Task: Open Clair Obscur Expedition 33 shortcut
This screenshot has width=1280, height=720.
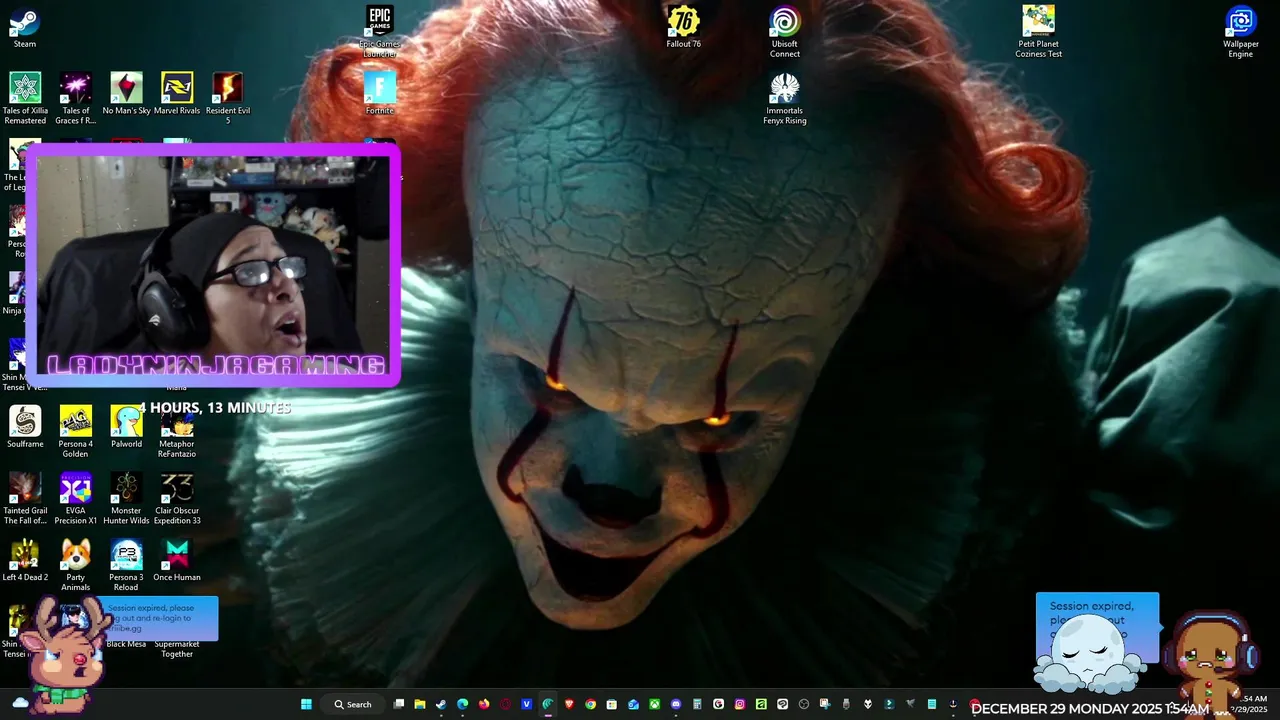Action: point(177,498)
